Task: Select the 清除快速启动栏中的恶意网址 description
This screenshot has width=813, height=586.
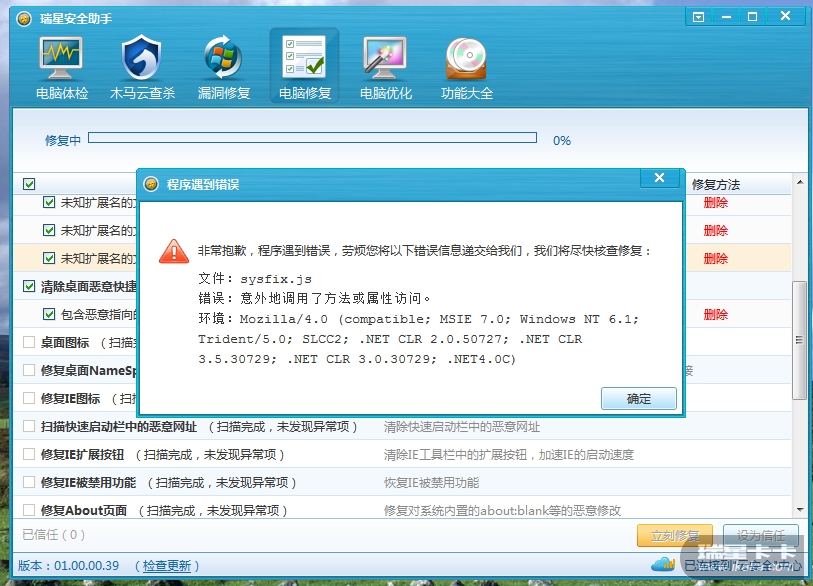Action: tap(461, 427)
